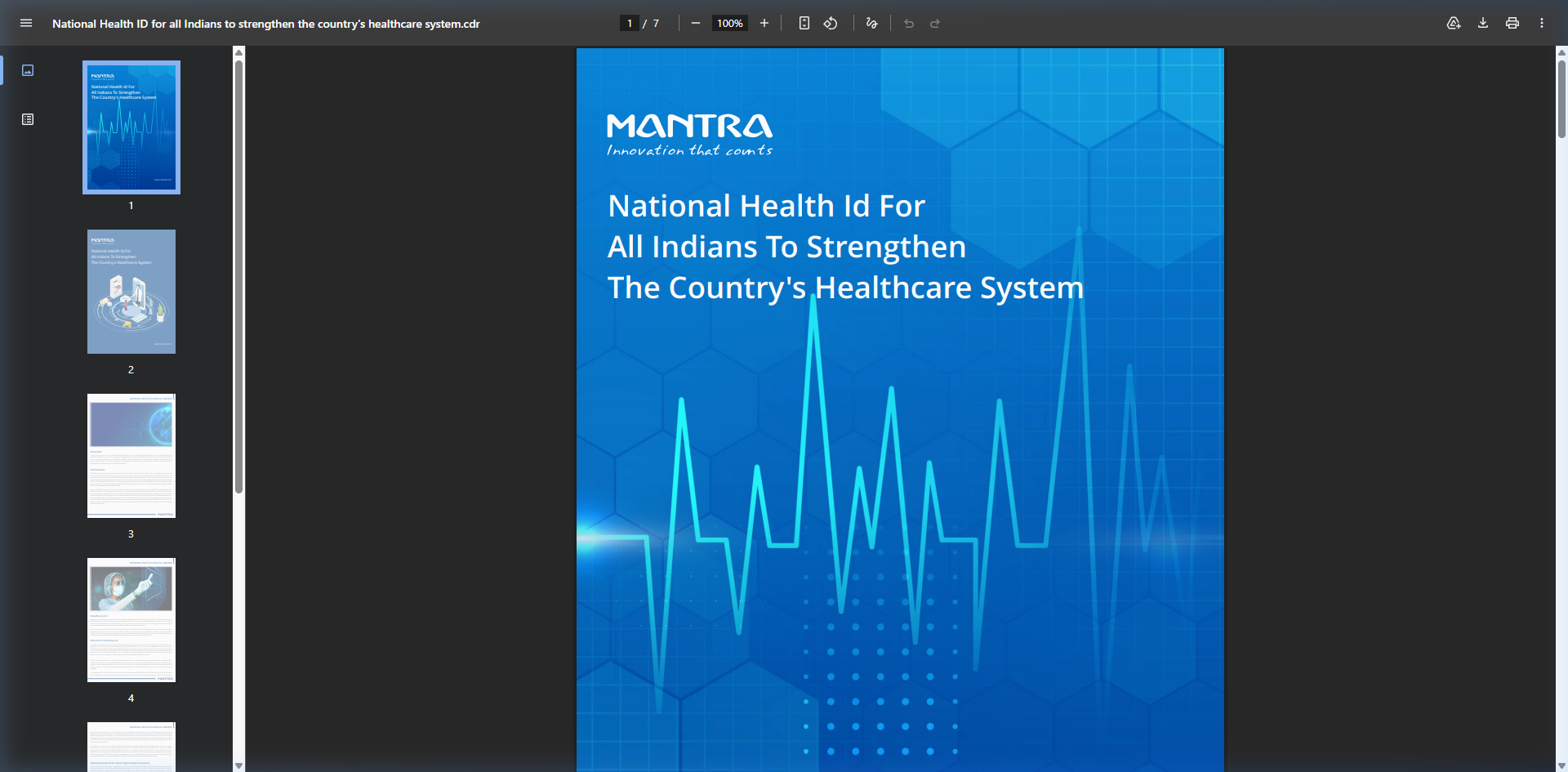Open the hamburger menu sidebar toggle
Viewport: 1568px width, 772px height.
(x=26, y=23)
